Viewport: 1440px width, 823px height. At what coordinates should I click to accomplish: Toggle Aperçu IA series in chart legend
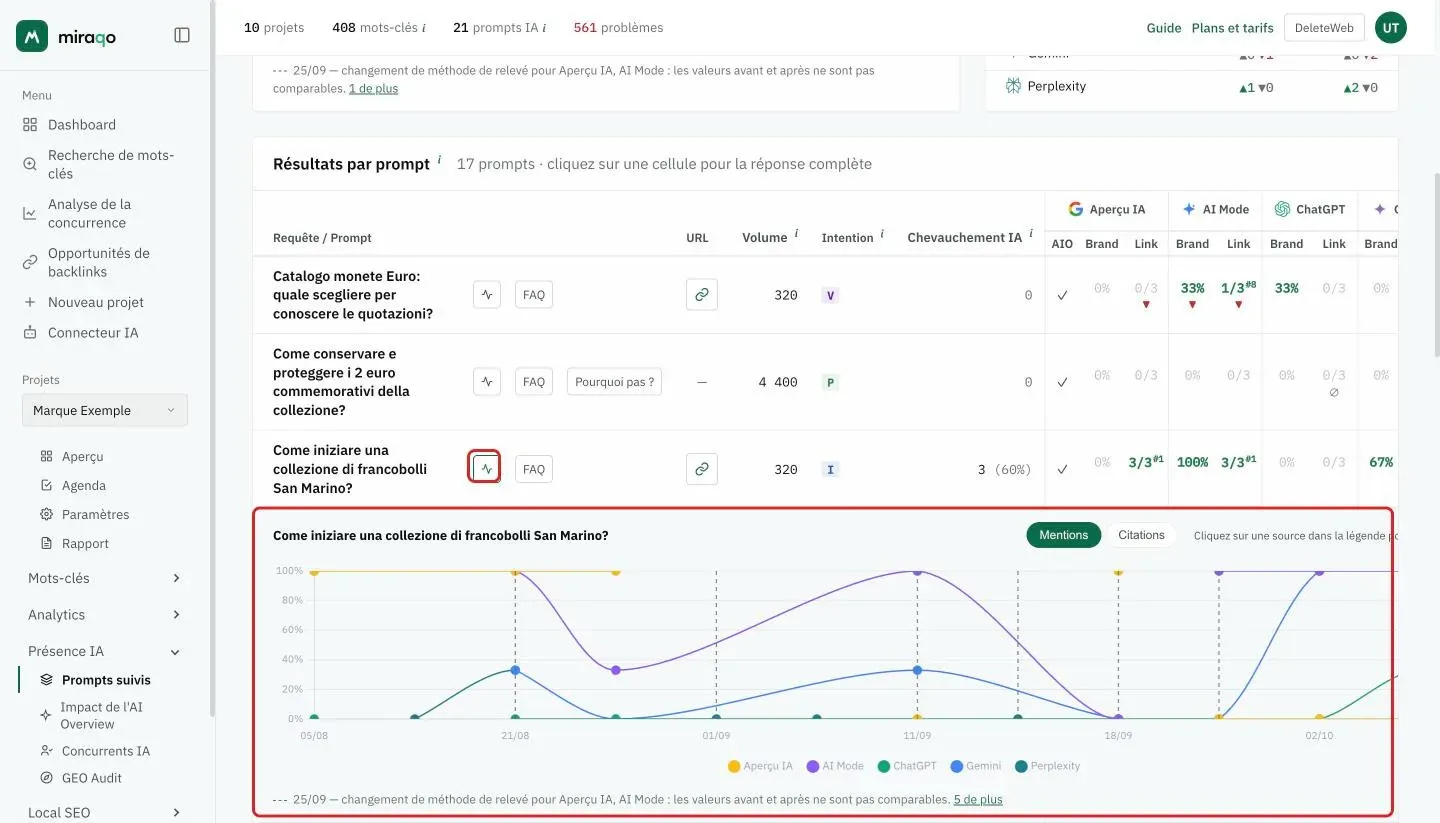tap(760, 766)
